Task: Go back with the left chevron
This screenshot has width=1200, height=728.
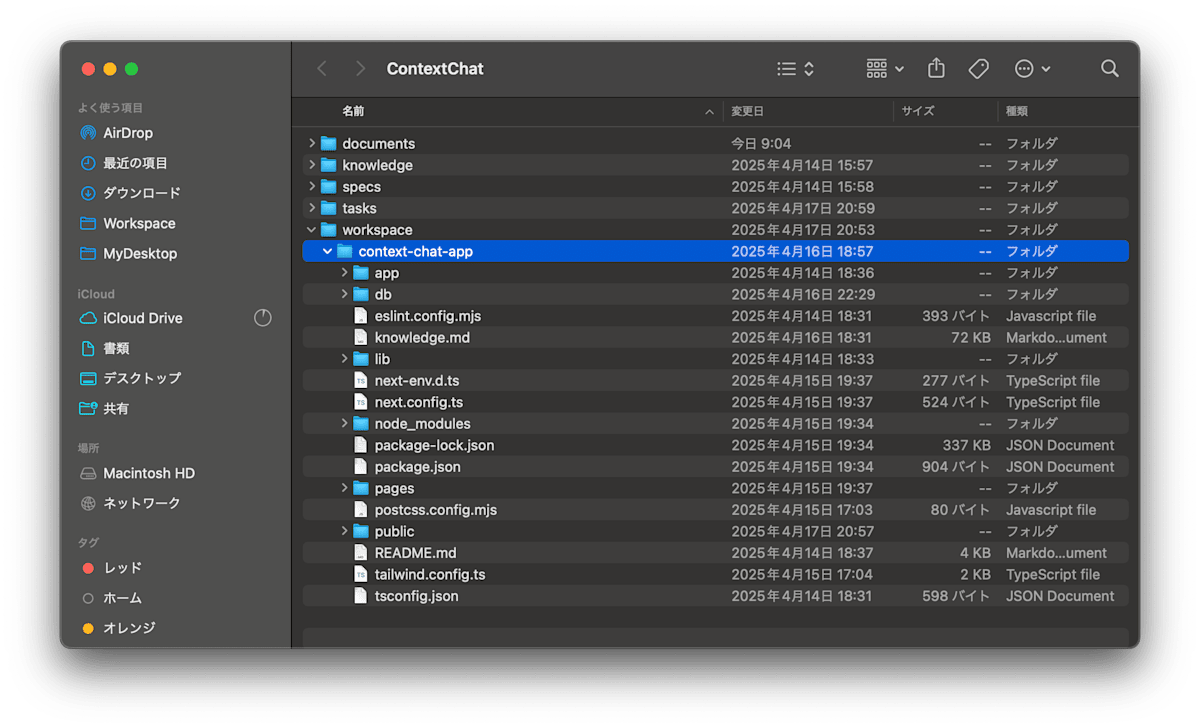Action: [322, 68]
